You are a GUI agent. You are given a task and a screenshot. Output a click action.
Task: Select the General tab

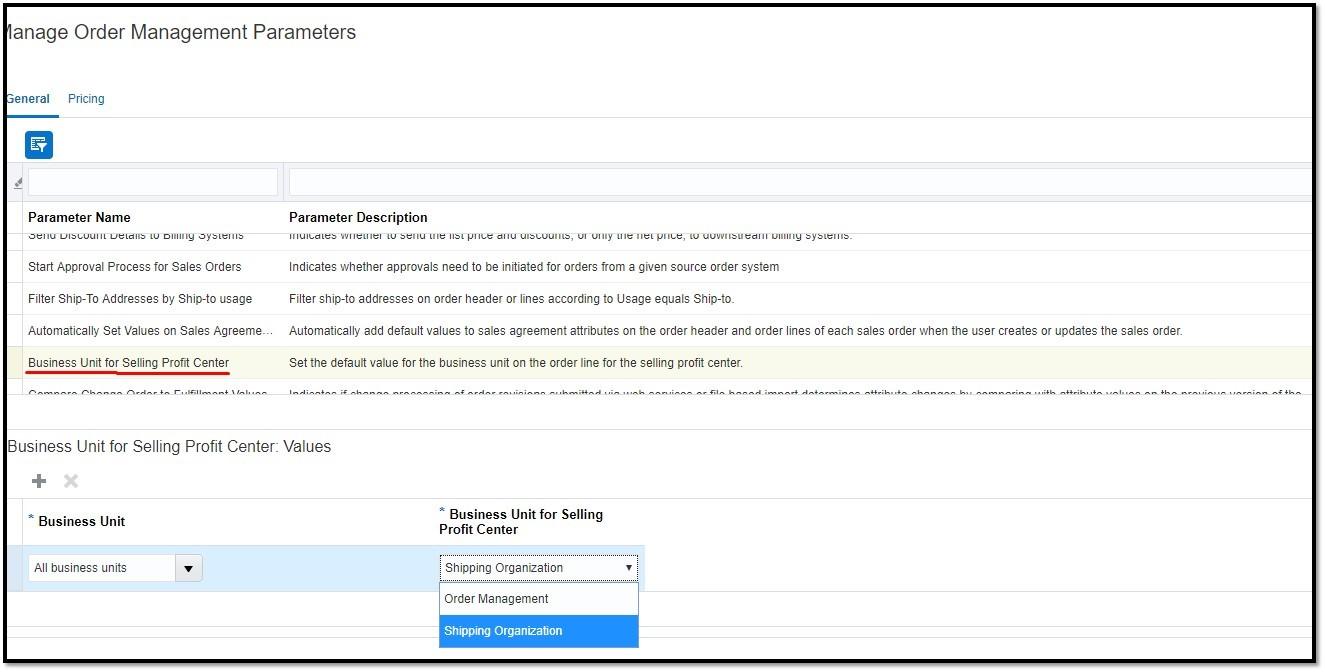27,98
